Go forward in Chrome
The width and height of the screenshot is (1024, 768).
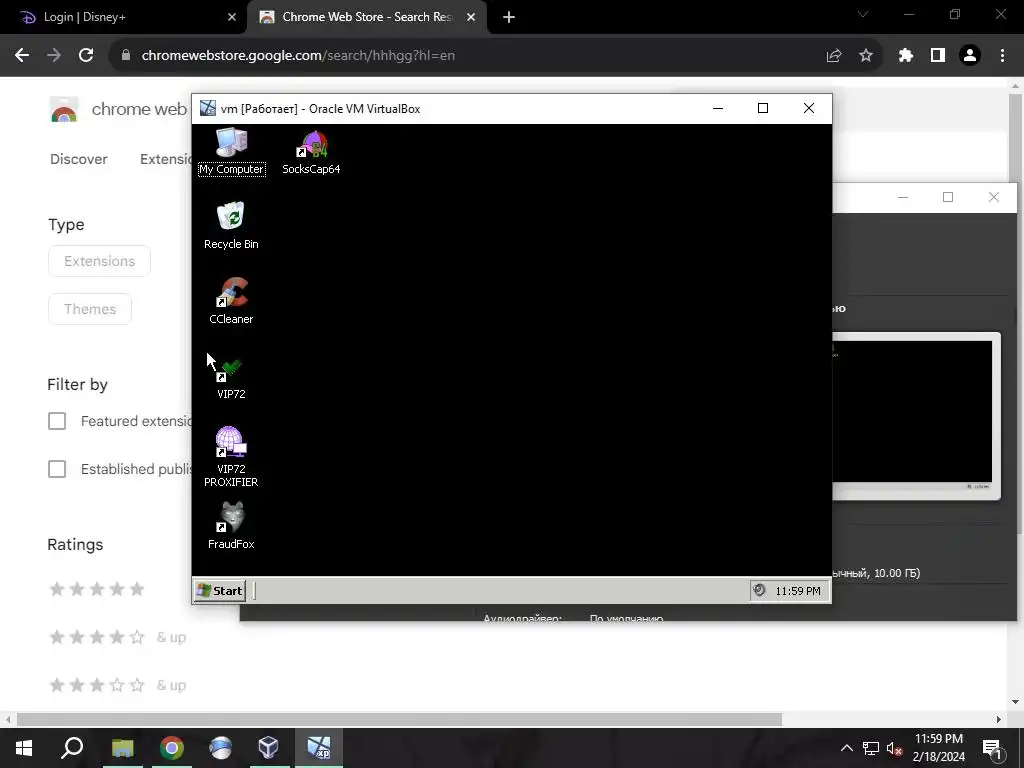(x=54, y=56)
